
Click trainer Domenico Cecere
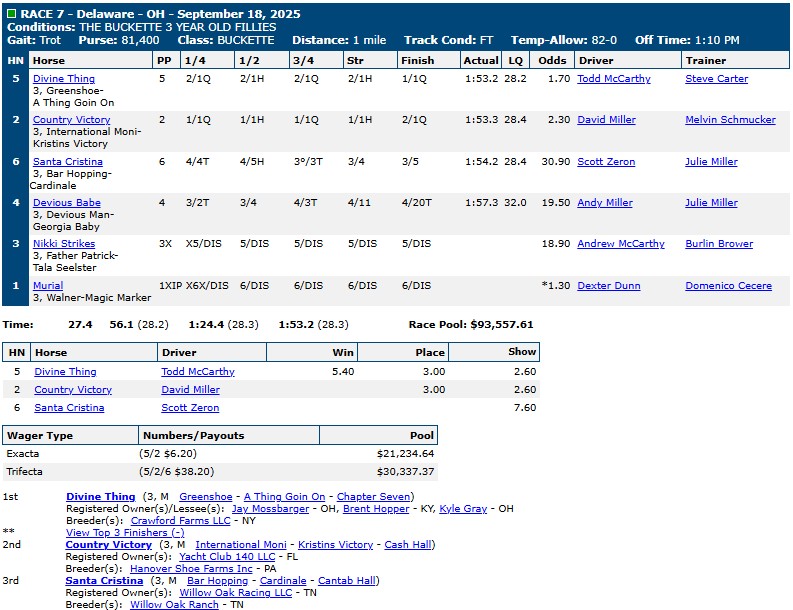coord(728,286)
